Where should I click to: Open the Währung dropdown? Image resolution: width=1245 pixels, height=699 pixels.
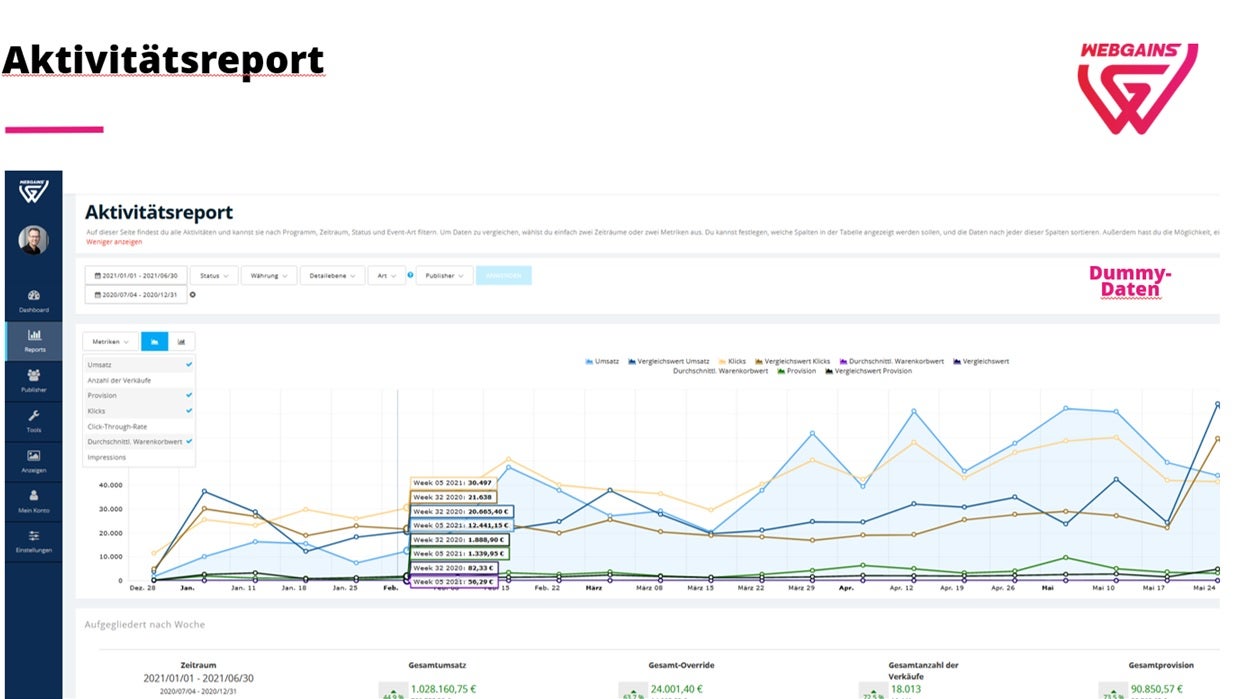coord(268,275)
